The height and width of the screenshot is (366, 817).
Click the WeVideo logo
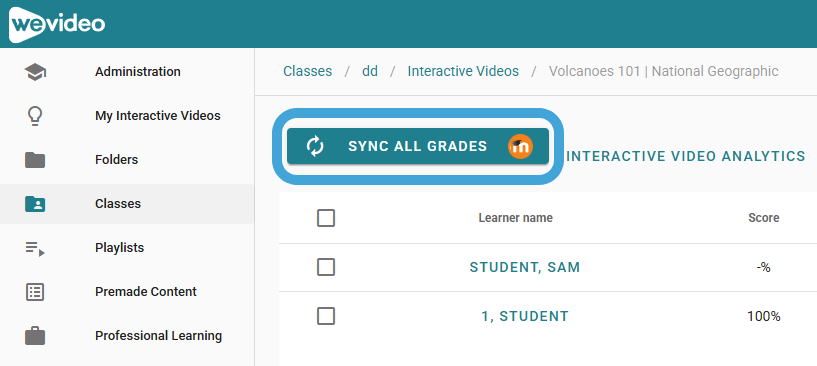click(57, 24)
